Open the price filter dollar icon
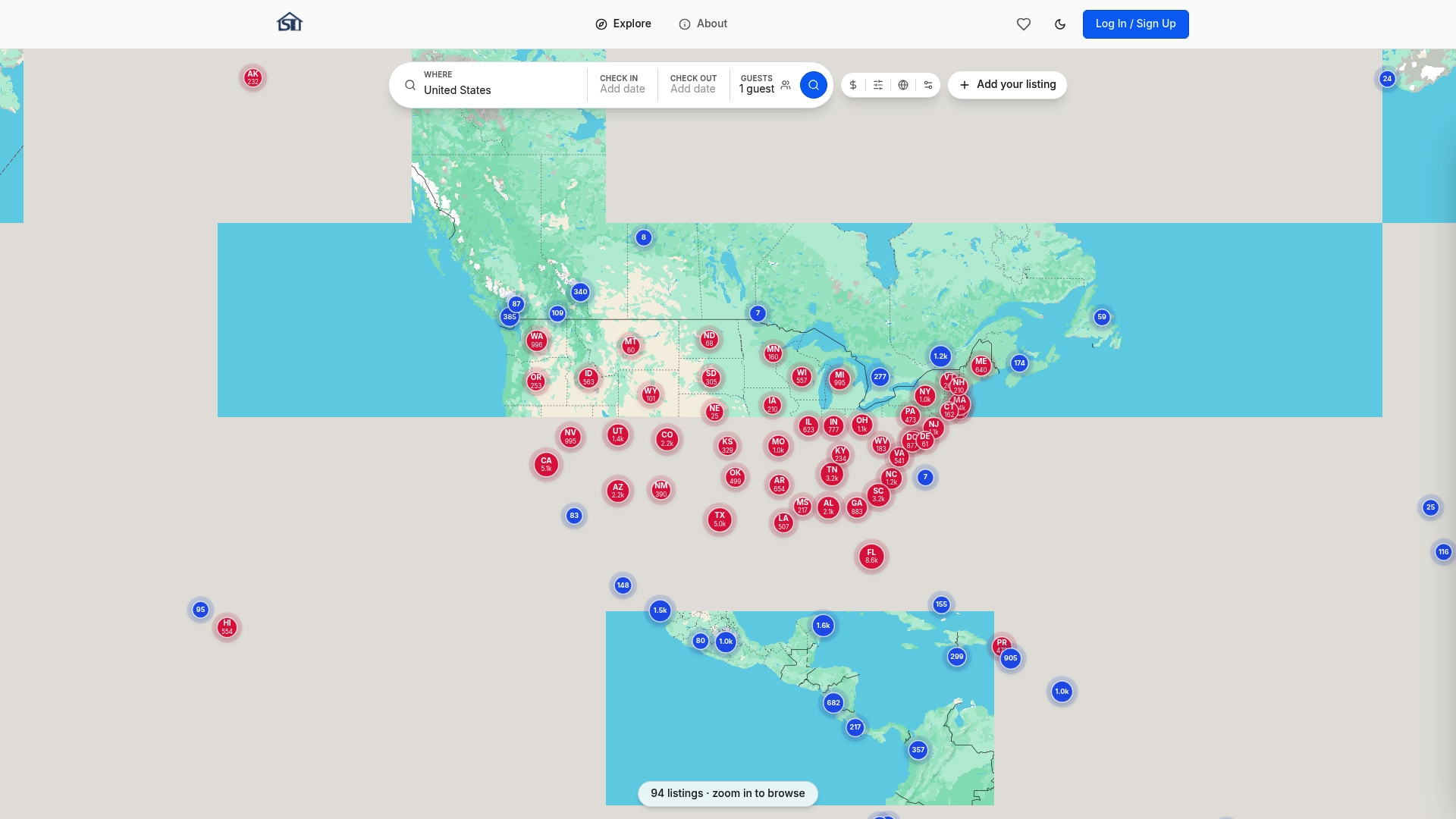Viewport: 1456px width, 819px height. [853, 85]
